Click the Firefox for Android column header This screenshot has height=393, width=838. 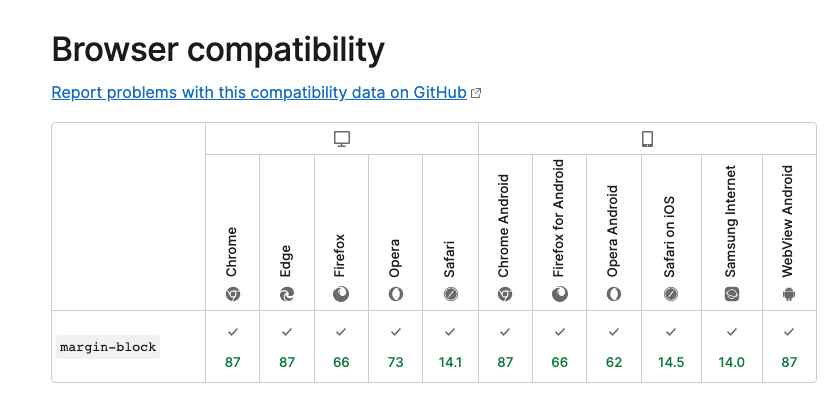560,232
